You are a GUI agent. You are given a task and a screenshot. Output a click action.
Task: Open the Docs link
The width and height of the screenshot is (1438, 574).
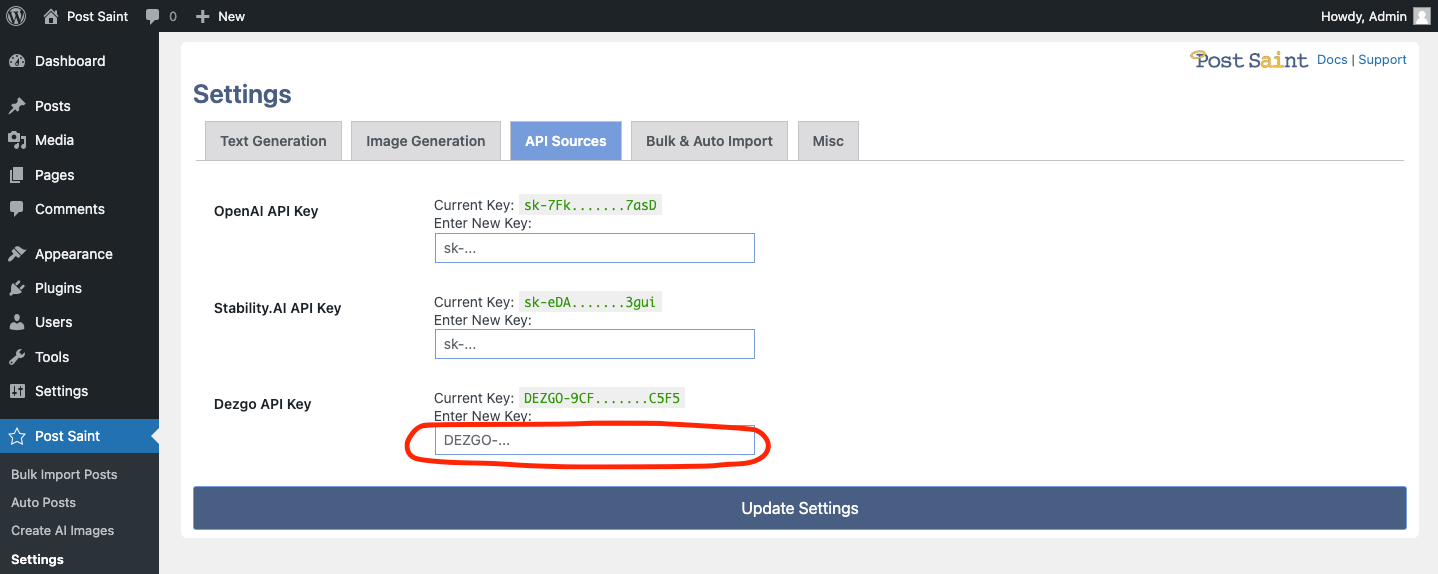tap(1332, 60)
